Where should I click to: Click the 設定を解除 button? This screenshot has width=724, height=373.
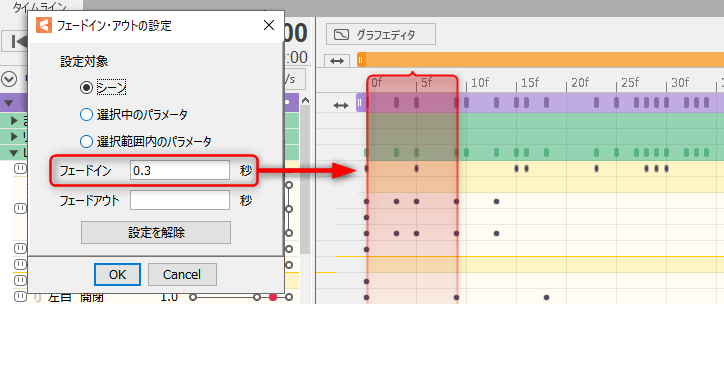[x=156, y=232]
